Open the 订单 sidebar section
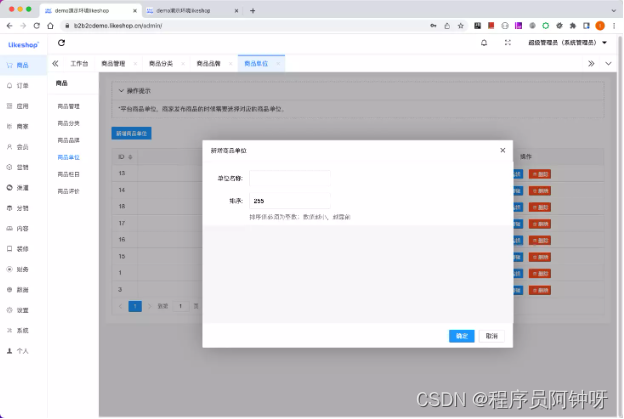Image resolution: width=624 pixels, height=419 pixels. pyautogui.click(x=18, y=86)
